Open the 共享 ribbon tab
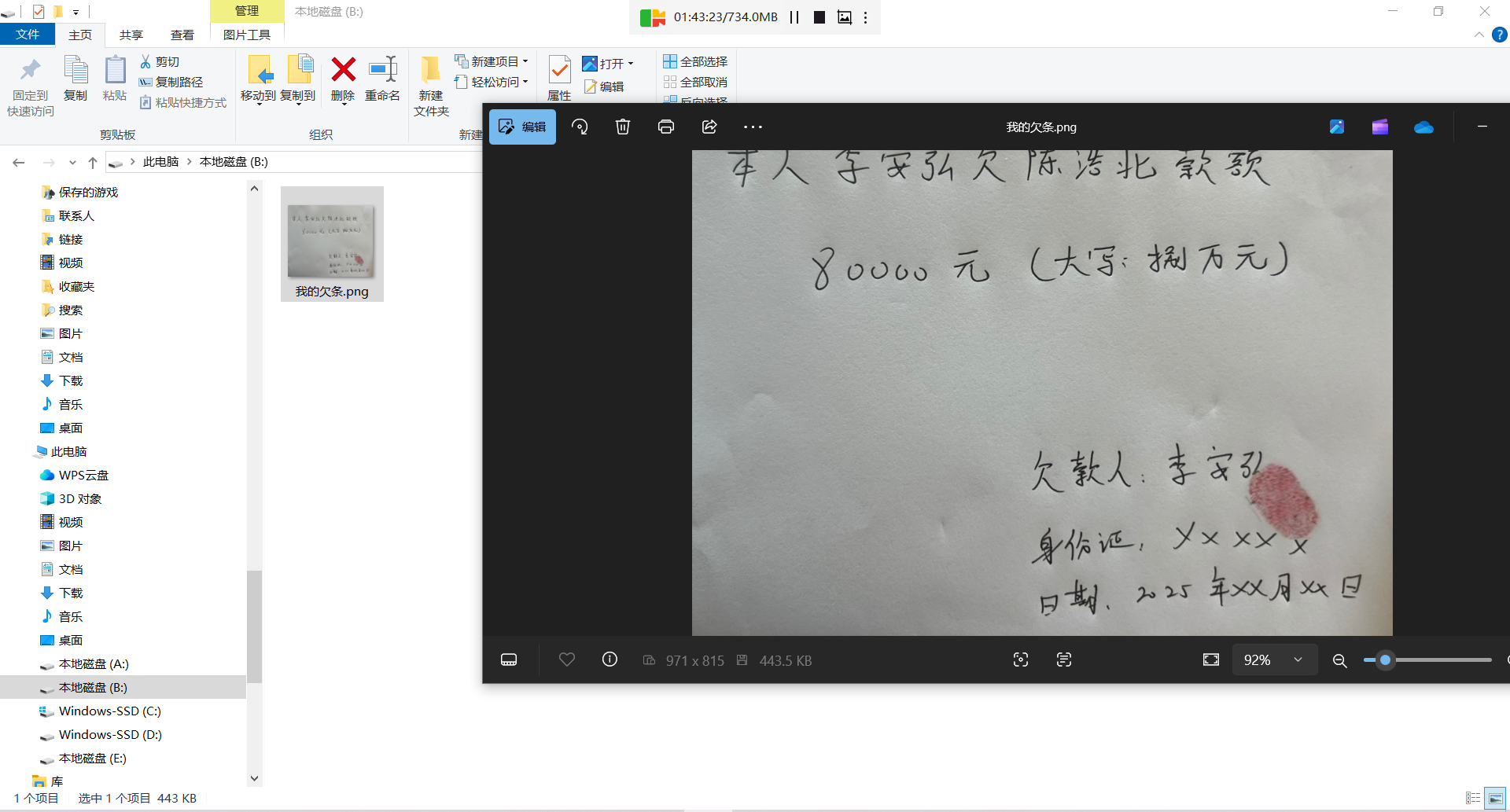This screenshot has width=1510, height=812. tap(131, 35)
